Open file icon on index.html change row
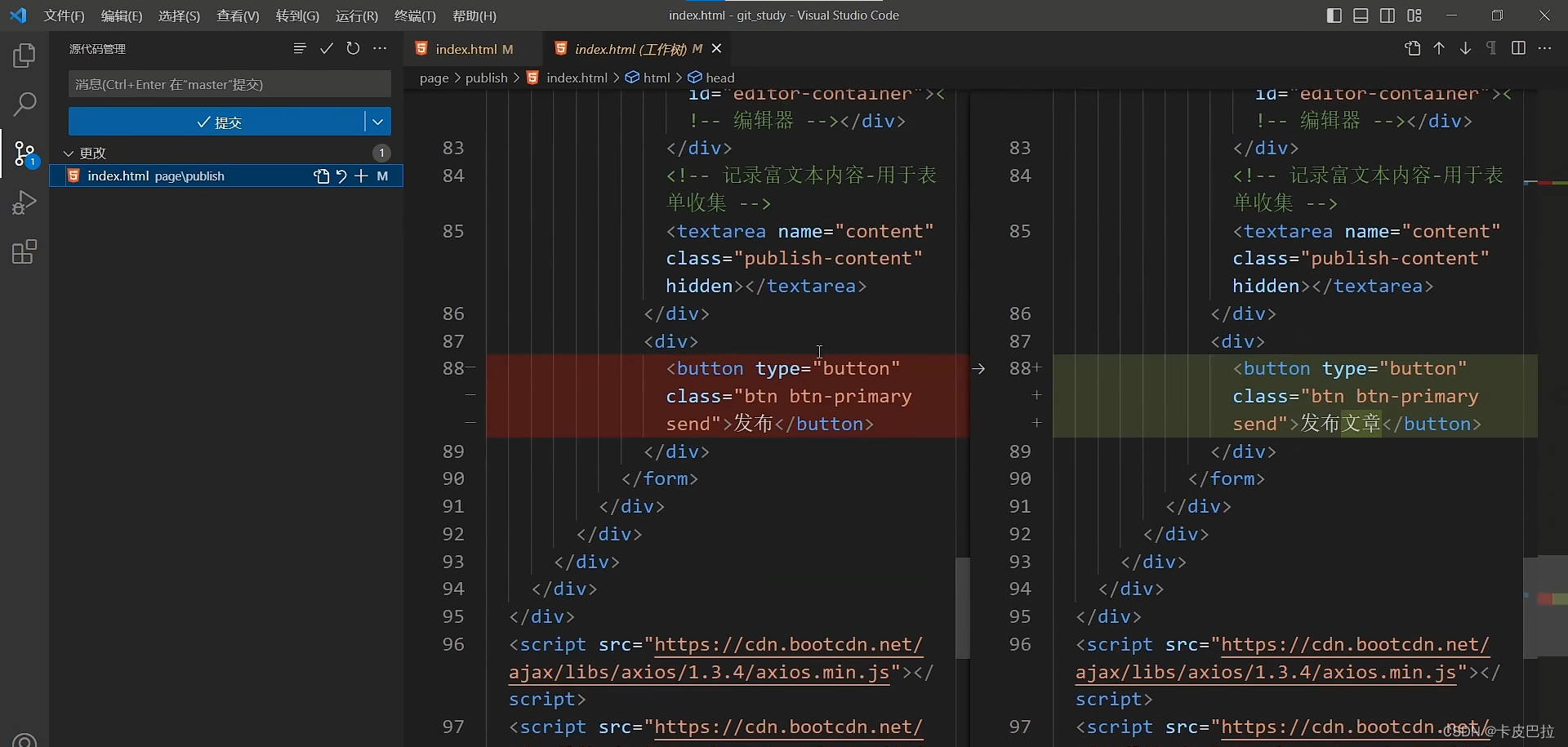Screen dimensions: 1568x747 (x=321, y=176)
